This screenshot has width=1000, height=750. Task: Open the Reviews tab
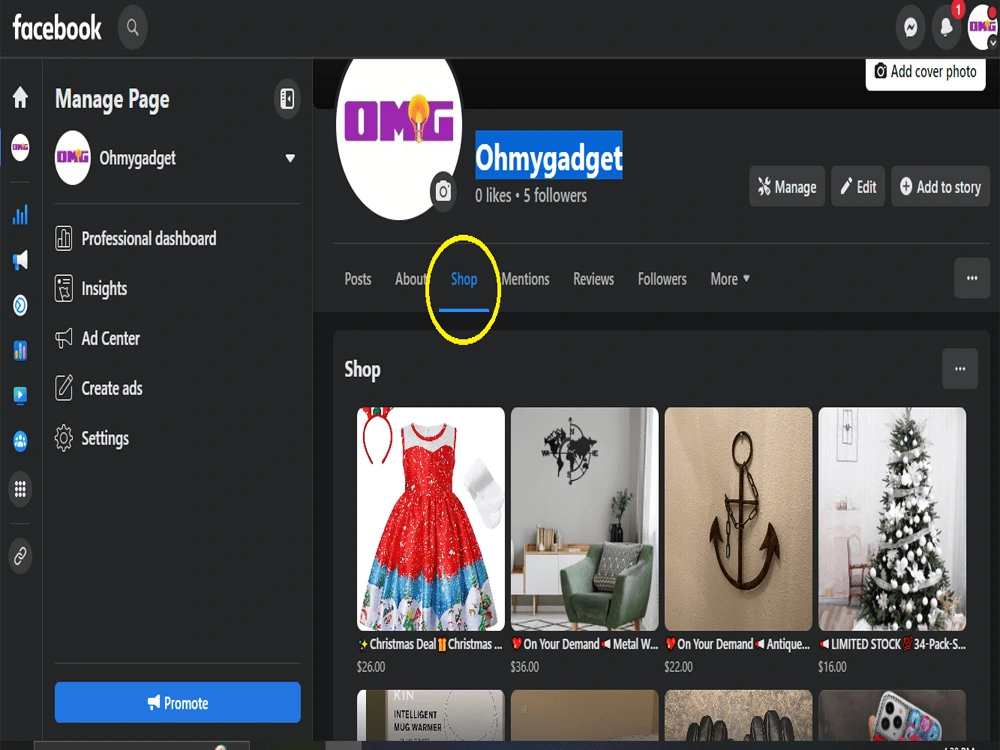coord(593,279)
